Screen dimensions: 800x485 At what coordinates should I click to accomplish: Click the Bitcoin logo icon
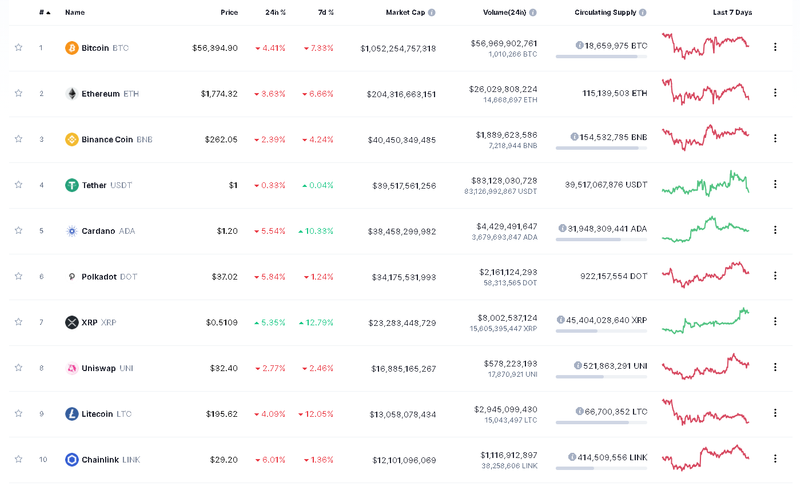71,48
